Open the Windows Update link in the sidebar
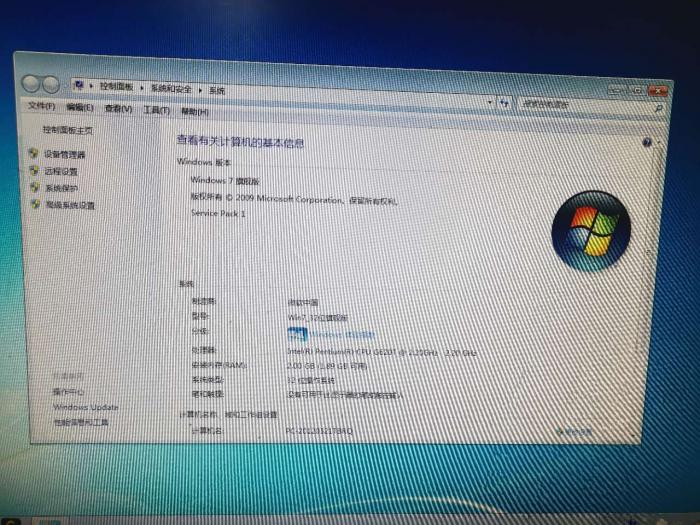700x525 pixels. tap(86, 407)
